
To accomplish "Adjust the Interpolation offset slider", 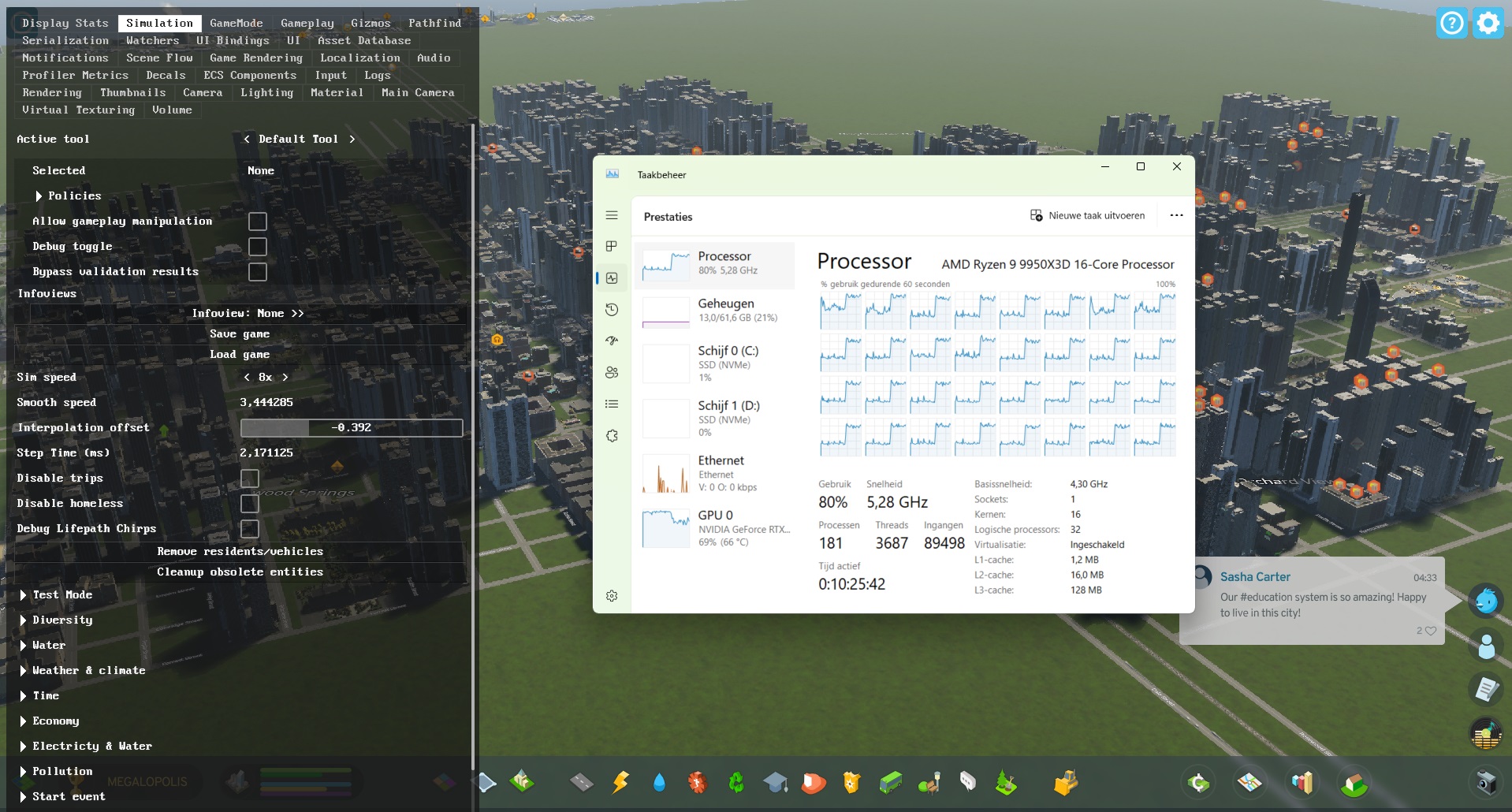I will coord(351,428).
